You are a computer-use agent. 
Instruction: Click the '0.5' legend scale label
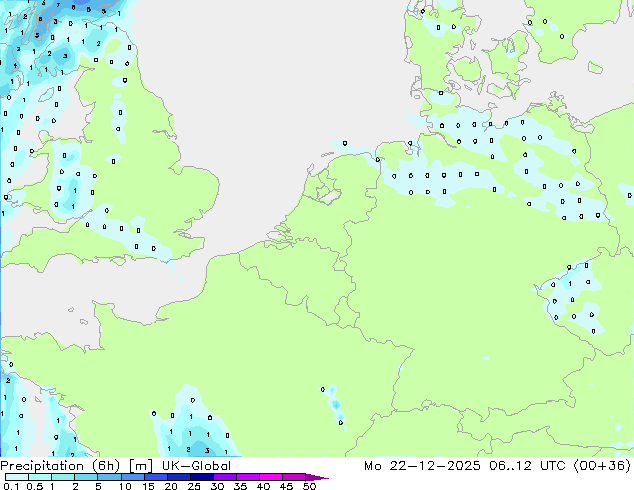(35, 486)
